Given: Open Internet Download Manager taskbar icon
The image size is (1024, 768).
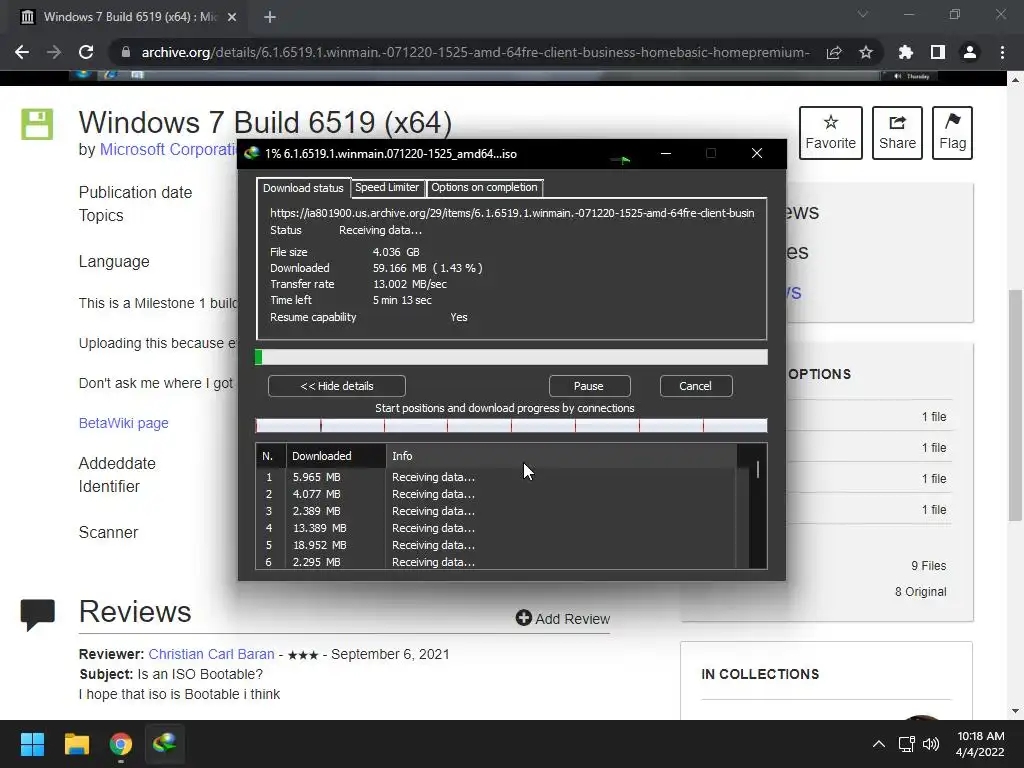Looking at the screenshot, I should tap(165, 744).
